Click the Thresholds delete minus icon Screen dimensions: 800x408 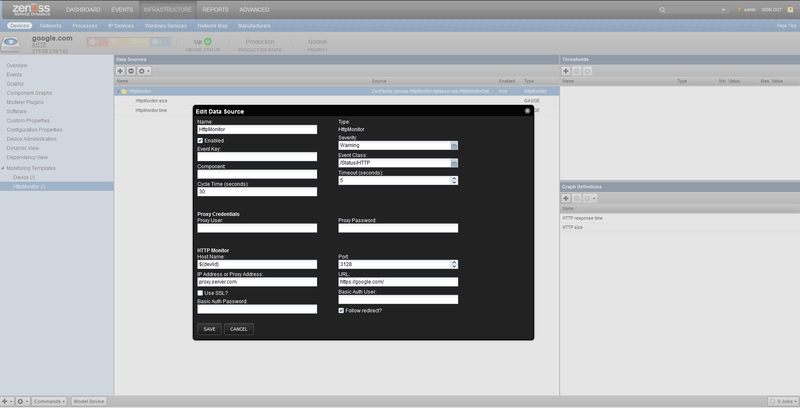[x=577, y=71]
